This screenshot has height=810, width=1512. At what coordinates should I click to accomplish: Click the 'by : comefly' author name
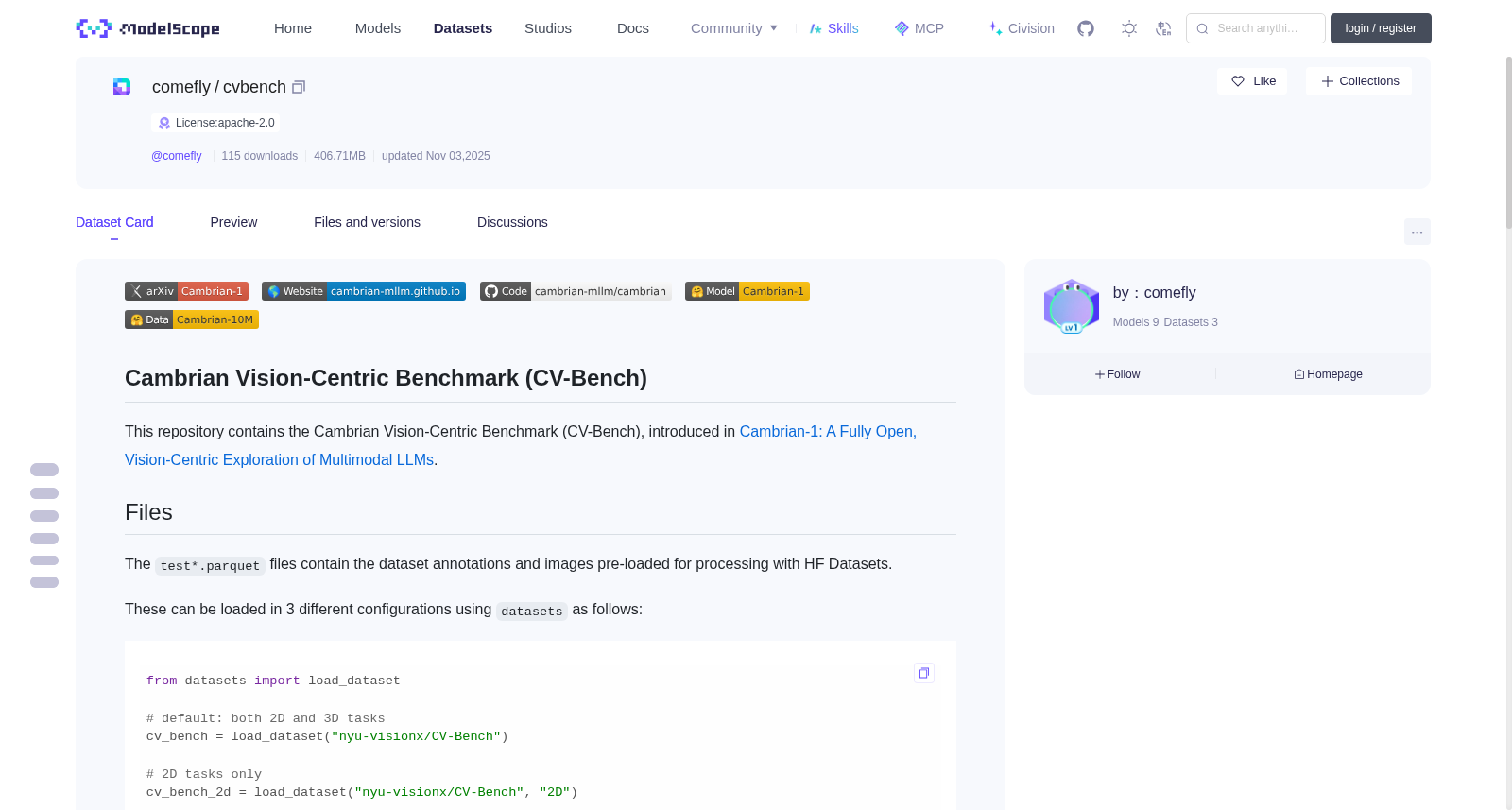pyautogui.click(x=1154, y=293)
